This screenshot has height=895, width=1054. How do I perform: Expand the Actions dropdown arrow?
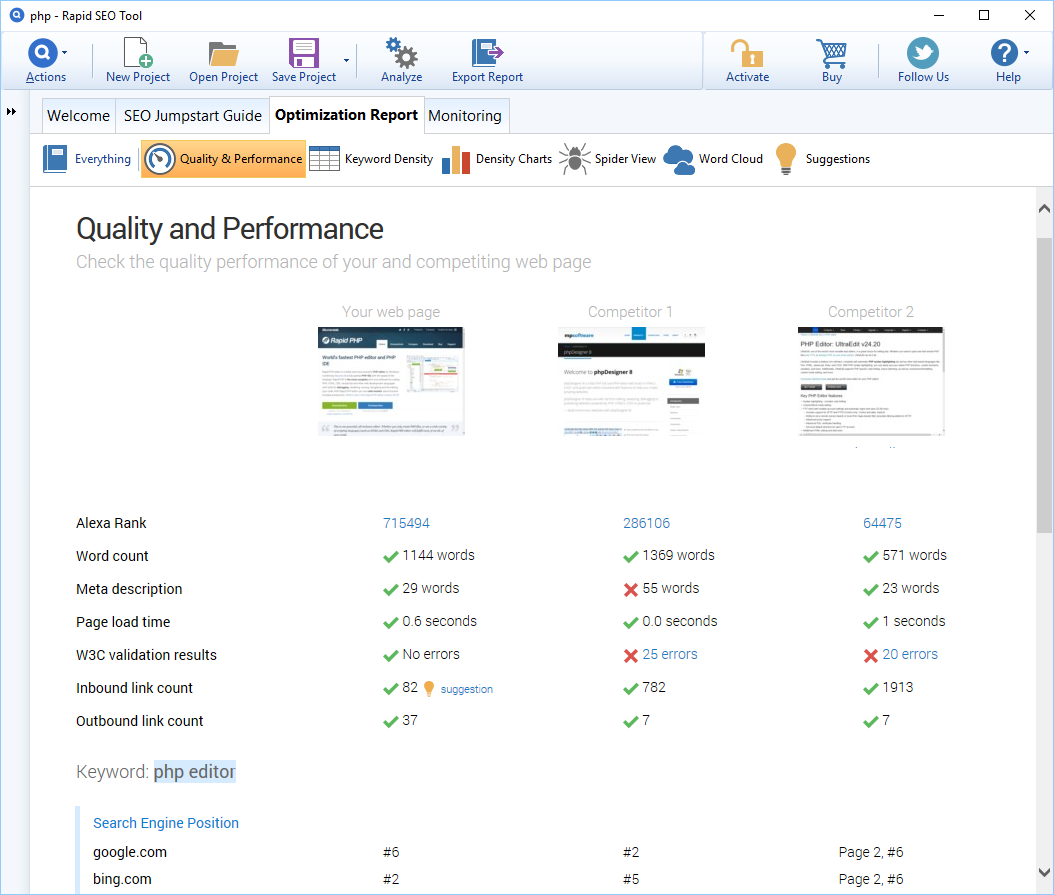65,52
